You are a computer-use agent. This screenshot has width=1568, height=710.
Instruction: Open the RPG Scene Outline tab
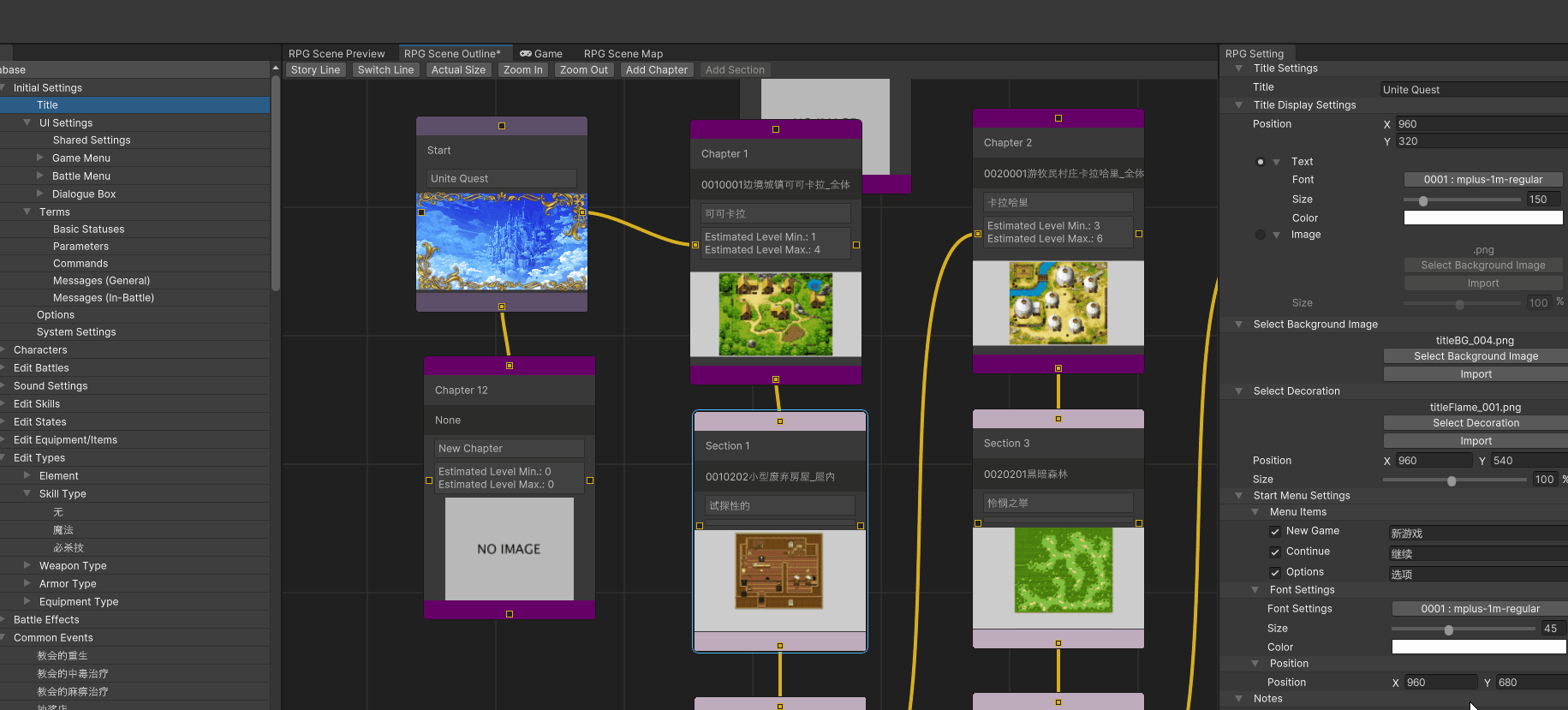pyautogui.click(x=452, y=53)
